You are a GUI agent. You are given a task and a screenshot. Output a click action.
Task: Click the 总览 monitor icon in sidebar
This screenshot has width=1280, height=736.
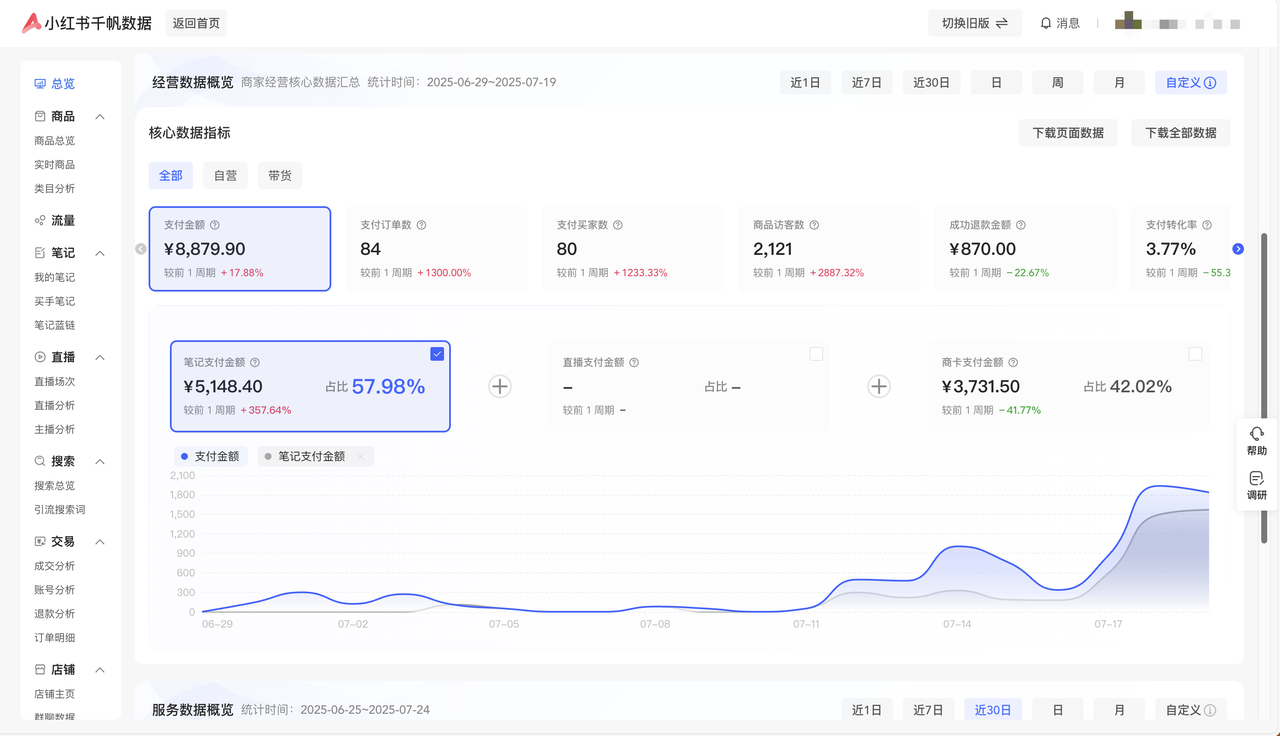(40, 84)
